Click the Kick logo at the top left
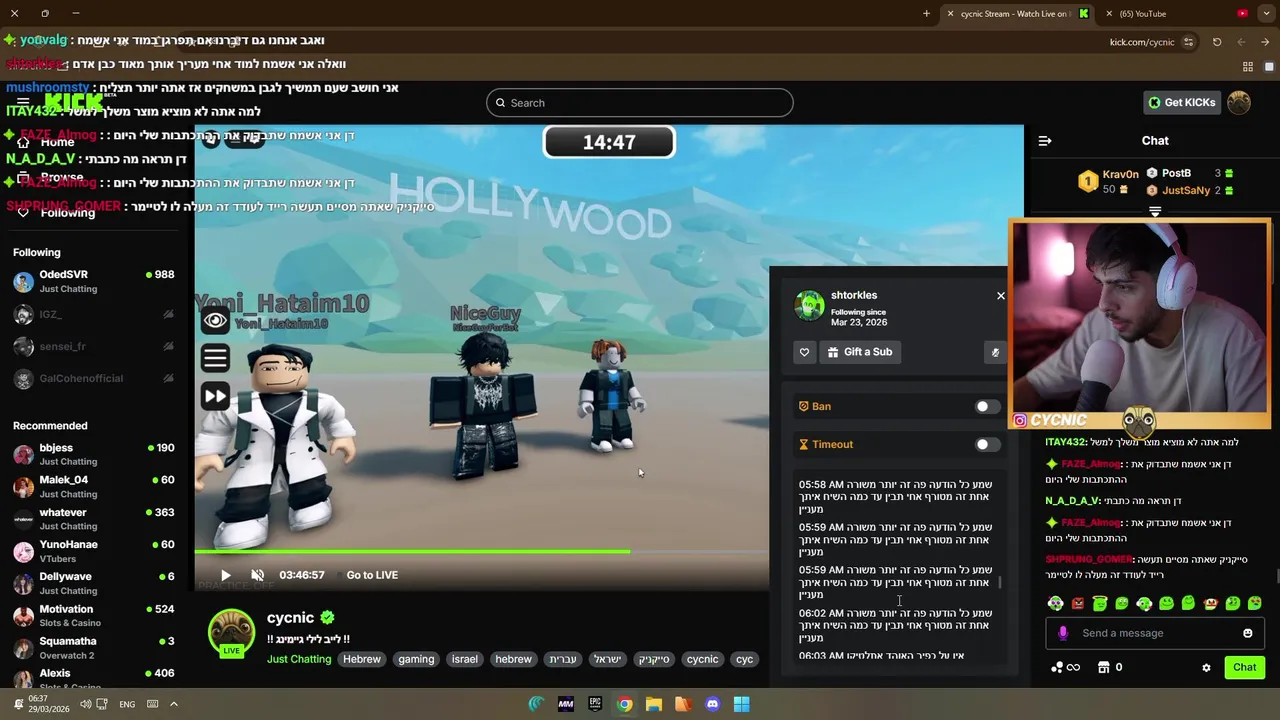 pyautogui.click(x=75, y=101)
